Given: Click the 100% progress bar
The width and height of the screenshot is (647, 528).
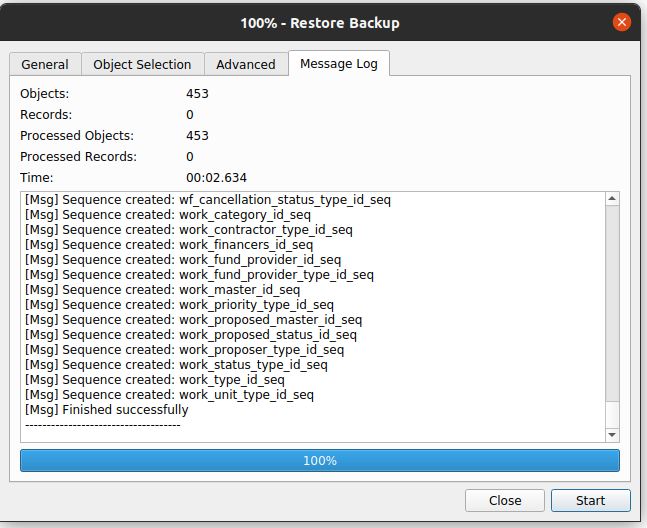Looking at the screenshot, I should point(320,460).
